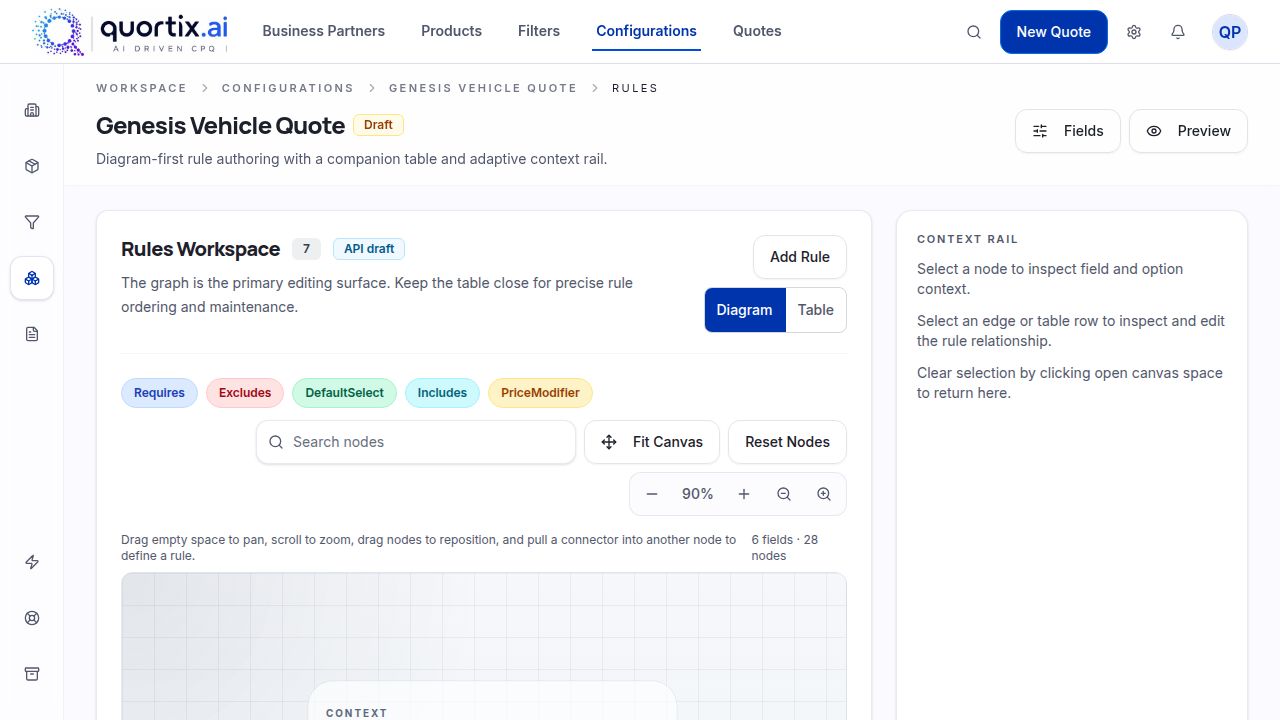The width and height of the screenshot is (1280, 720).
Task: Click the Add Rule button
Action: click(799, 257)
